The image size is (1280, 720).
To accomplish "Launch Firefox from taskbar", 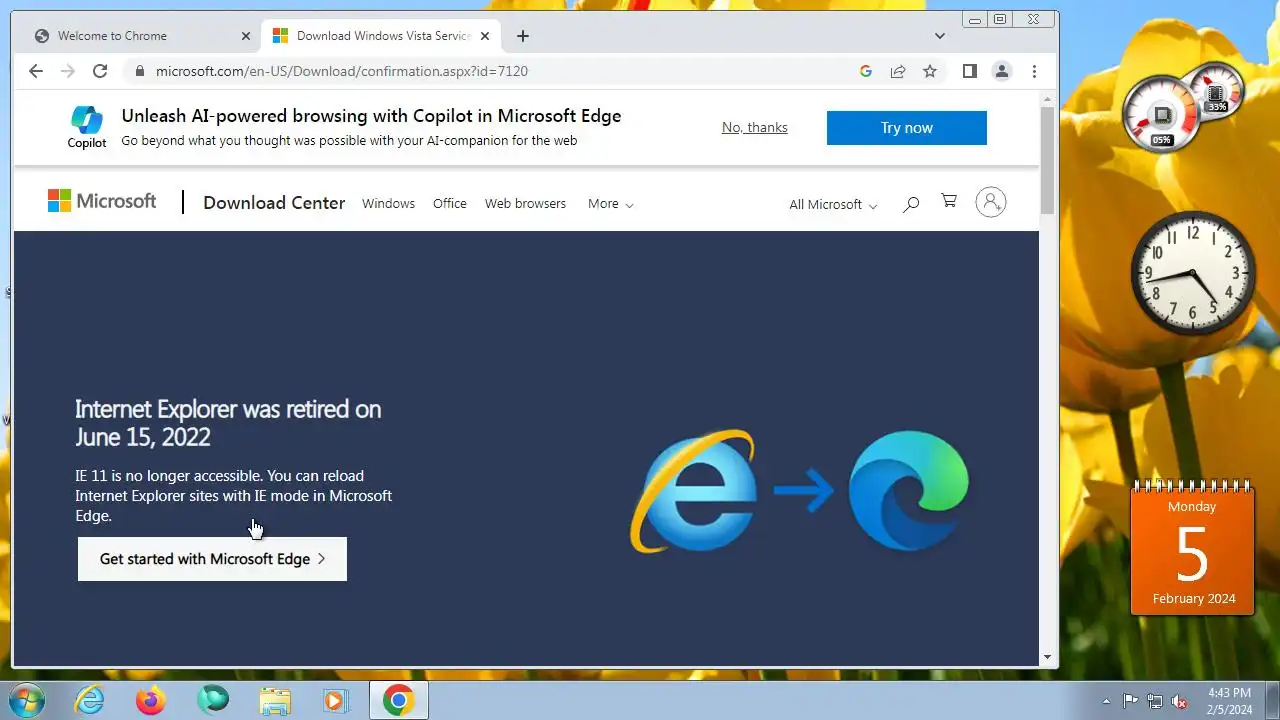I will (x=151, y=701).
